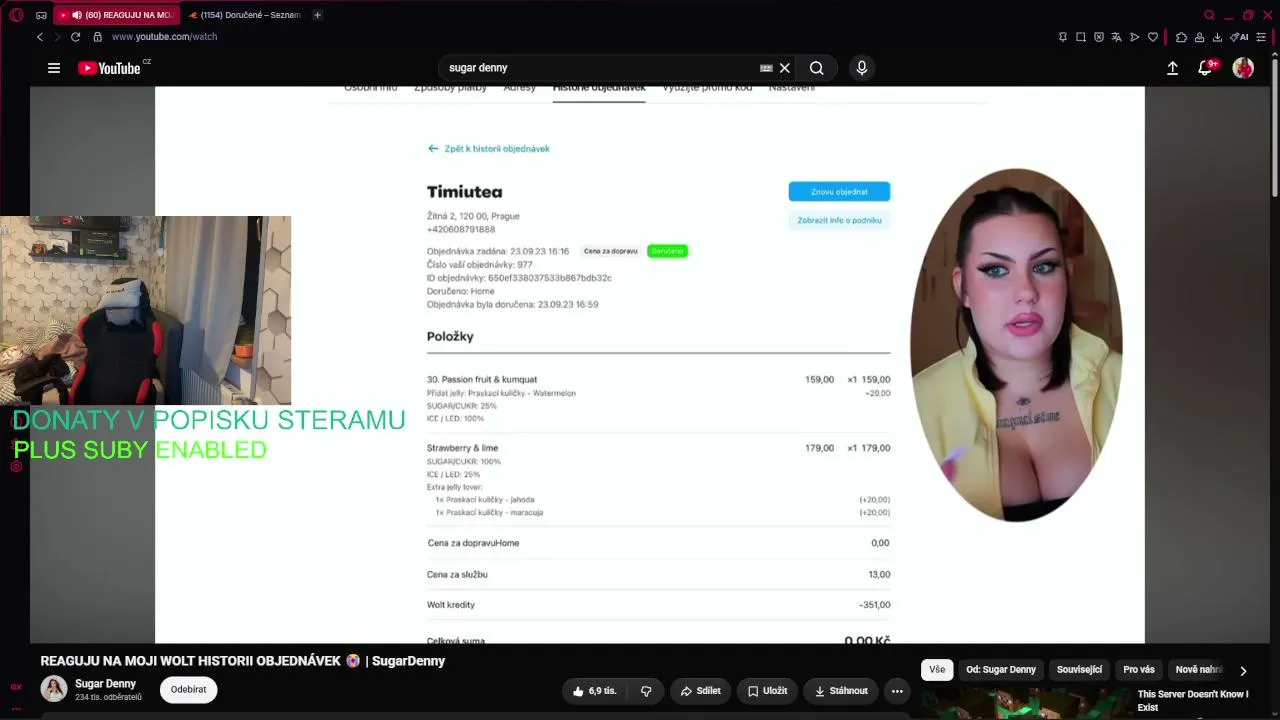The width and height of the screenshot is (1280, 720).
Task: Clear the YouTube search query
Action: [785, 68]
